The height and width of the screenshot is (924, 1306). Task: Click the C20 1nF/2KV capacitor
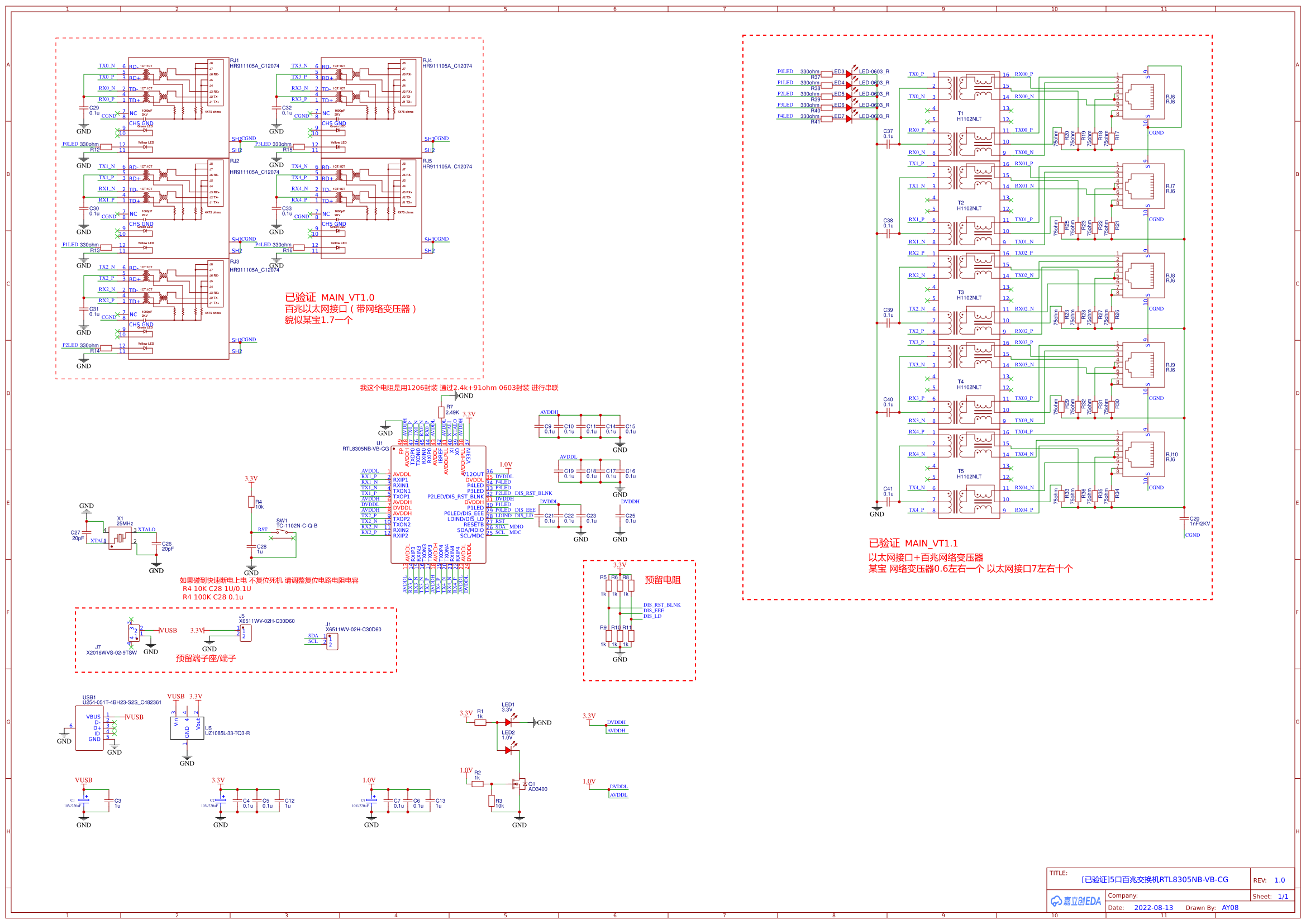(x=1184, y=519)
